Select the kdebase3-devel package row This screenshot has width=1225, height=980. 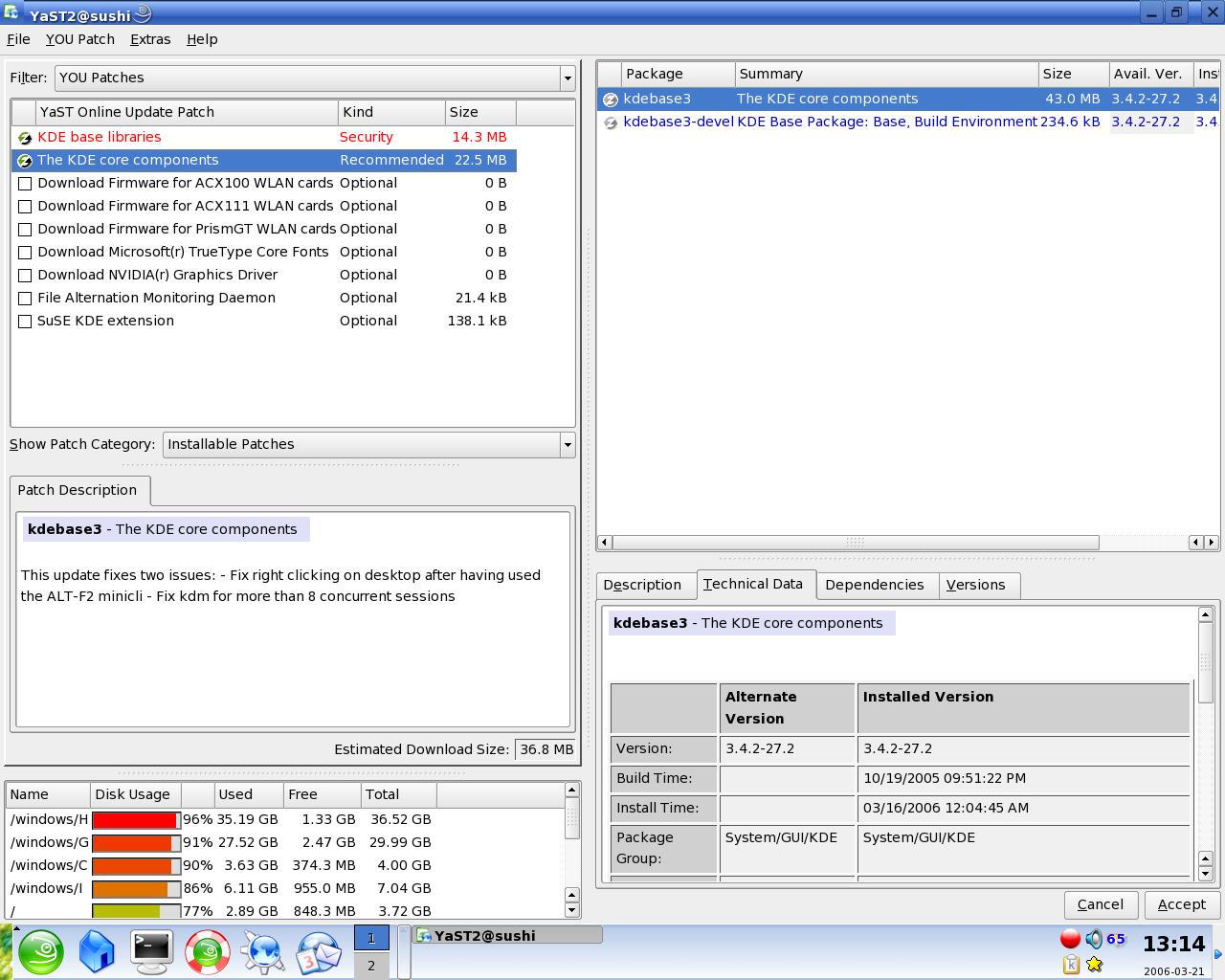907,122
